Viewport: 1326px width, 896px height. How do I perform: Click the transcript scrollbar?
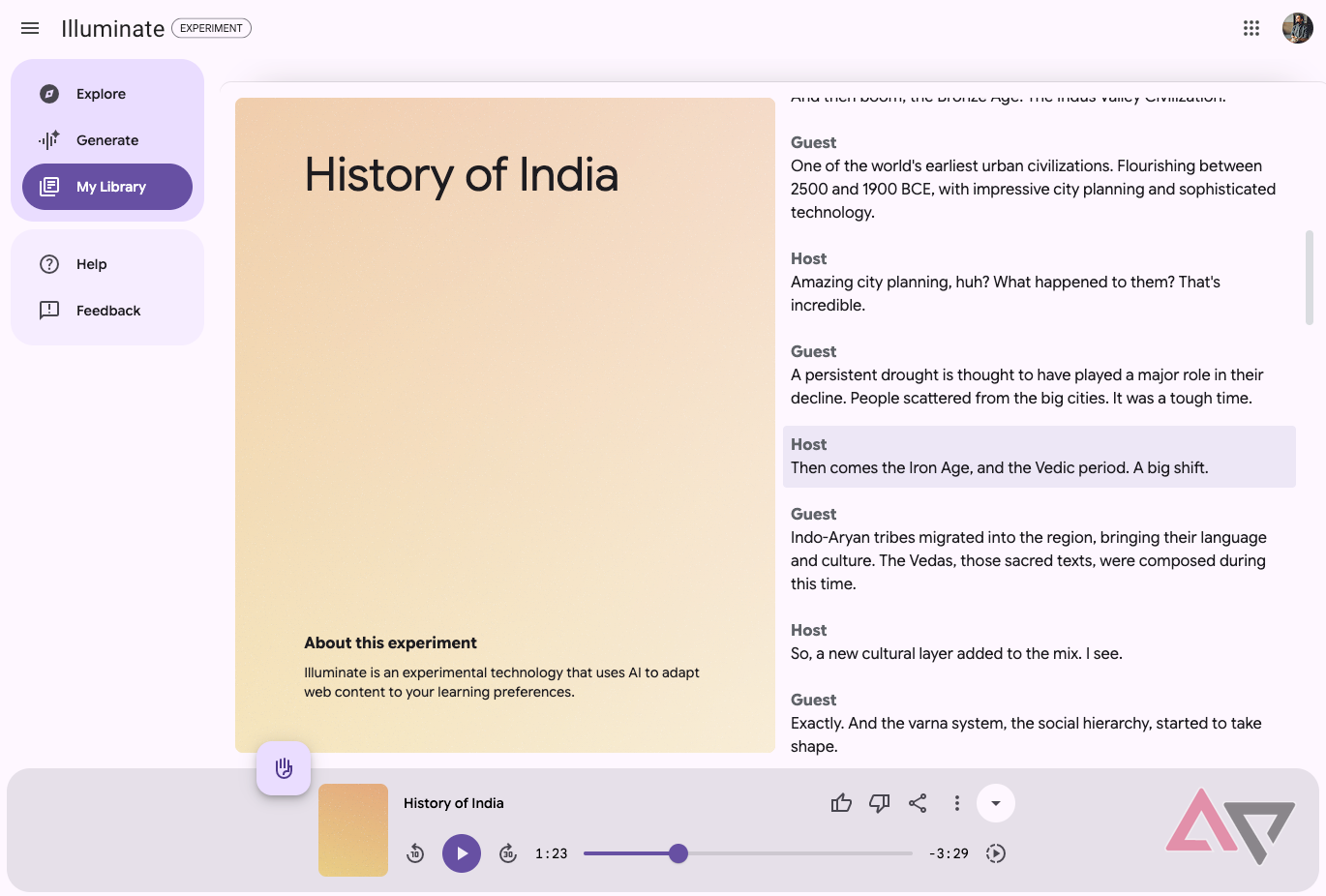(1310, 278)
